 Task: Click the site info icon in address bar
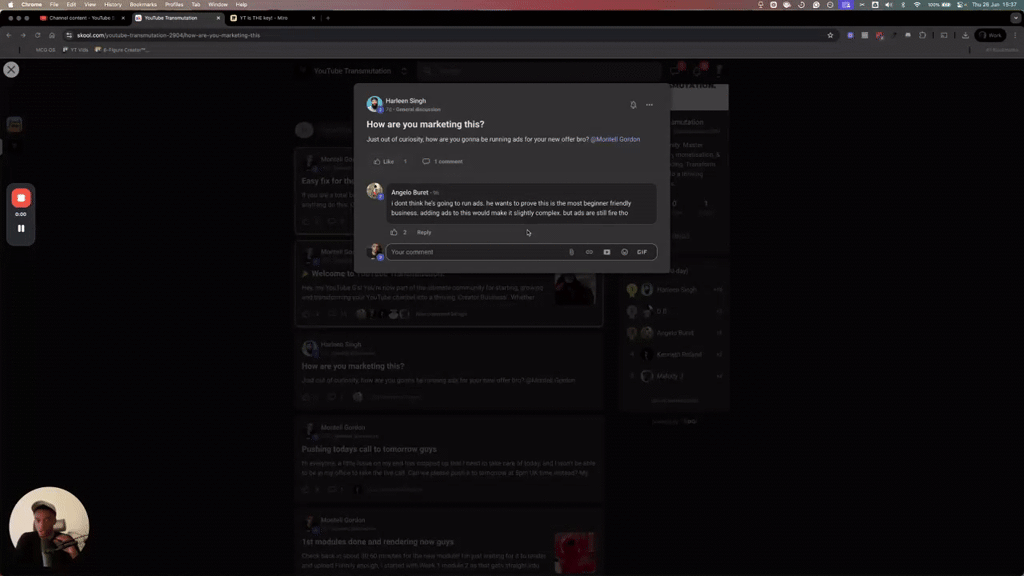pyautogui.click(x=69, y=35)
